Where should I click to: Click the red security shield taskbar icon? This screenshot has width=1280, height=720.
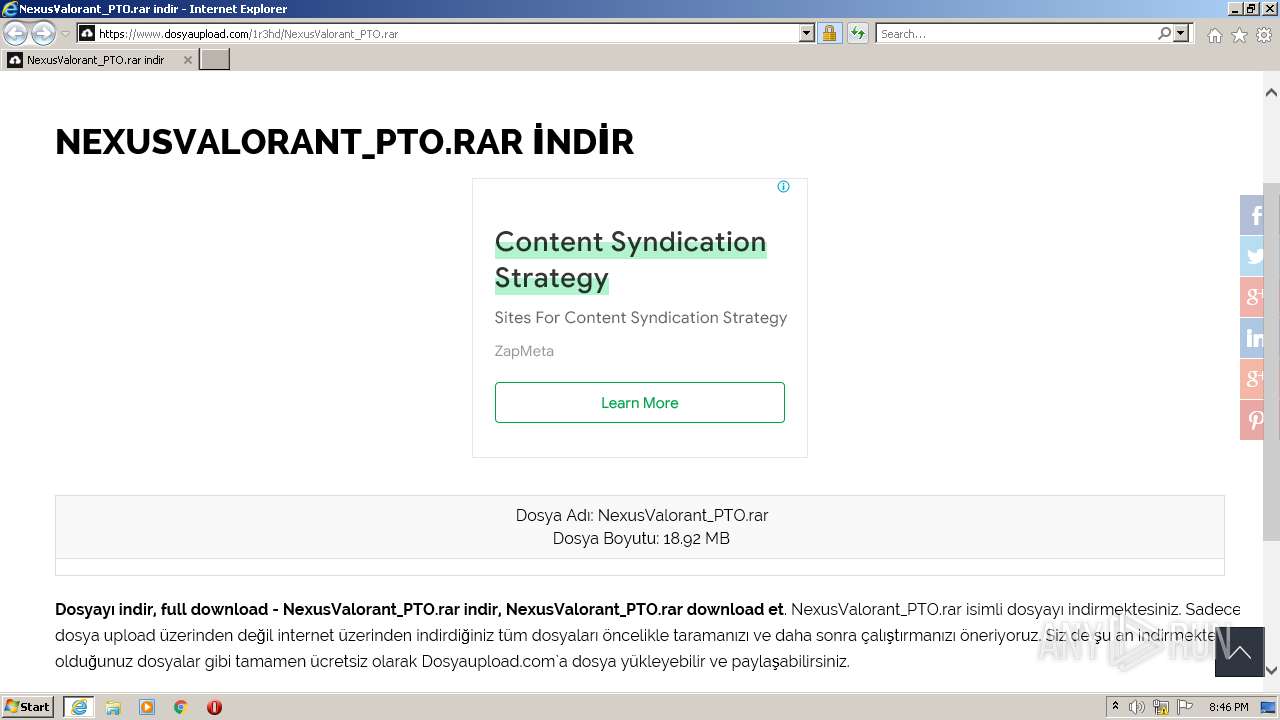[x=214, y=707]
